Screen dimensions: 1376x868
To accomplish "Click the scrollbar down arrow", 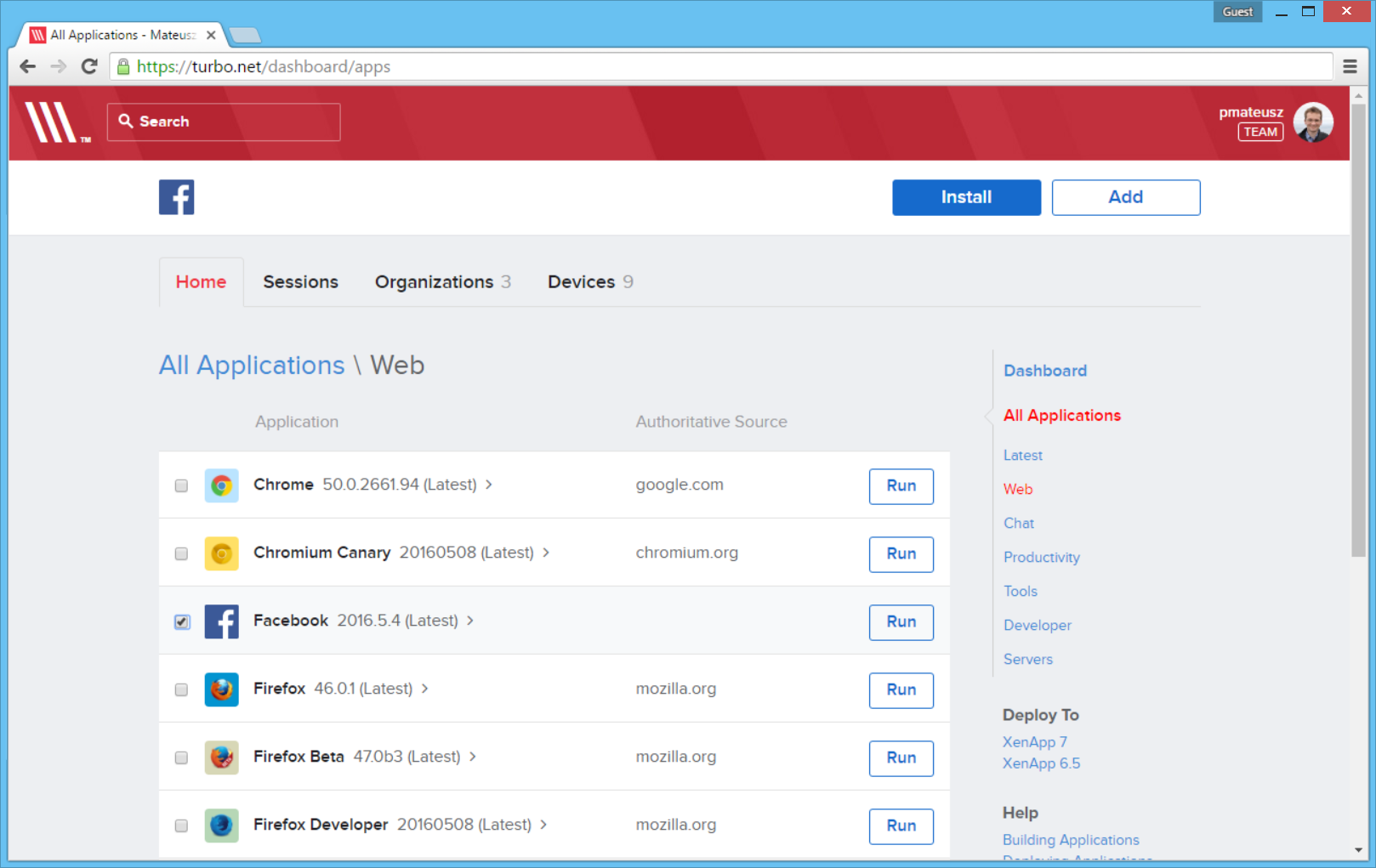I will (1358, 850).
